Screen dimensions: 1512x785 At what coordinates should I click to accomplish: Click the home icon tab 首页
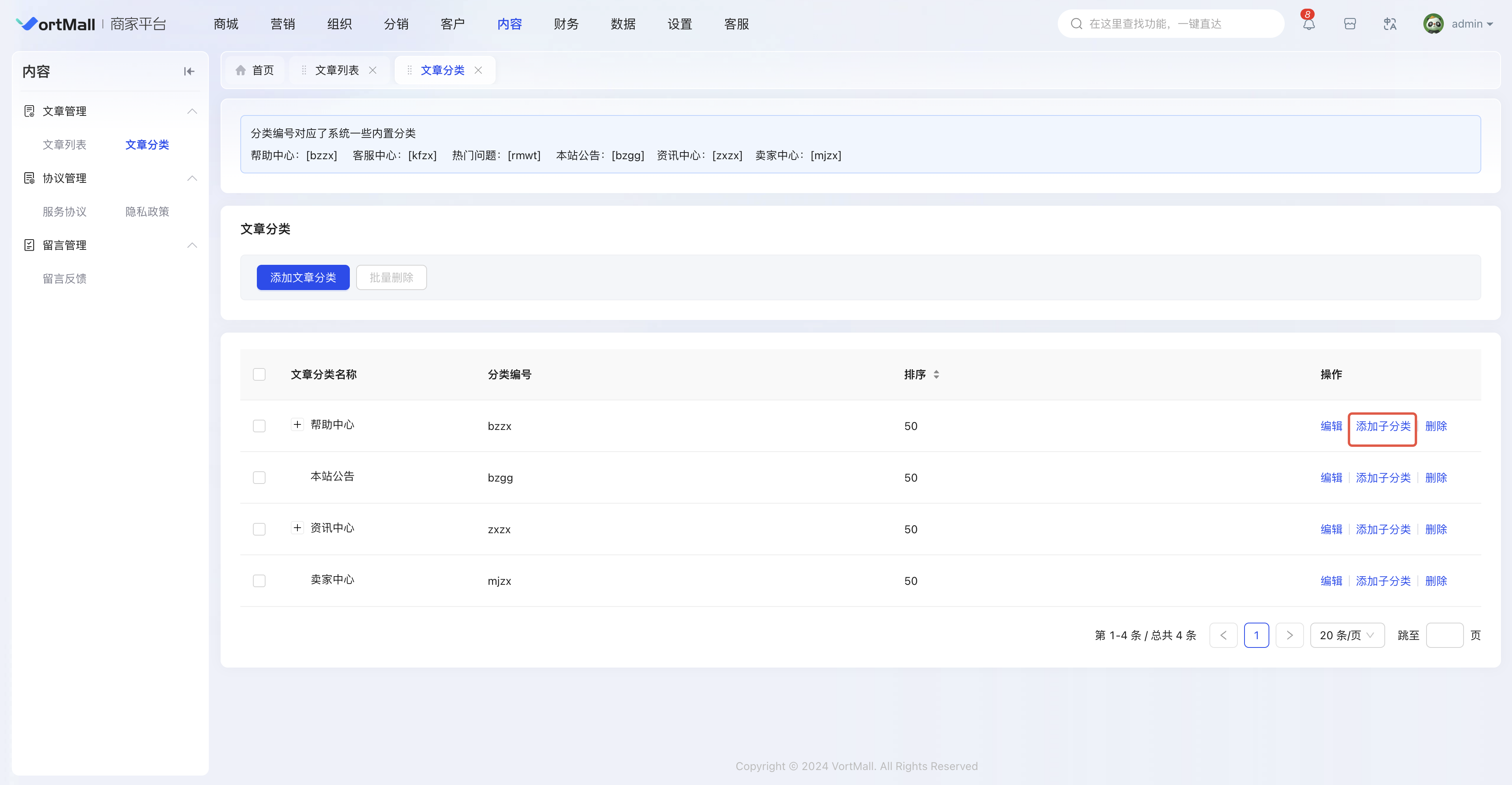[x=255, y=71]
